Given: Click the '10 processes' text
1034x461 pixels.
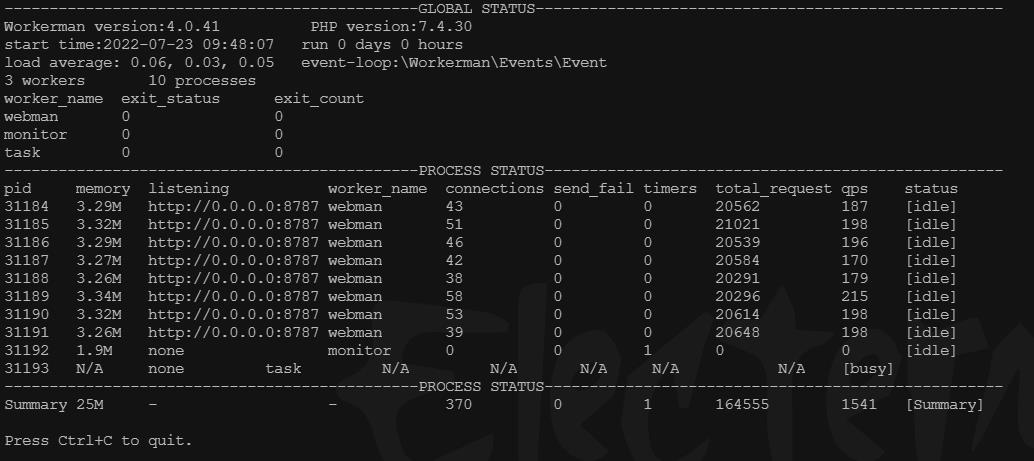Looking at the screenshot, I should point(202,80).
